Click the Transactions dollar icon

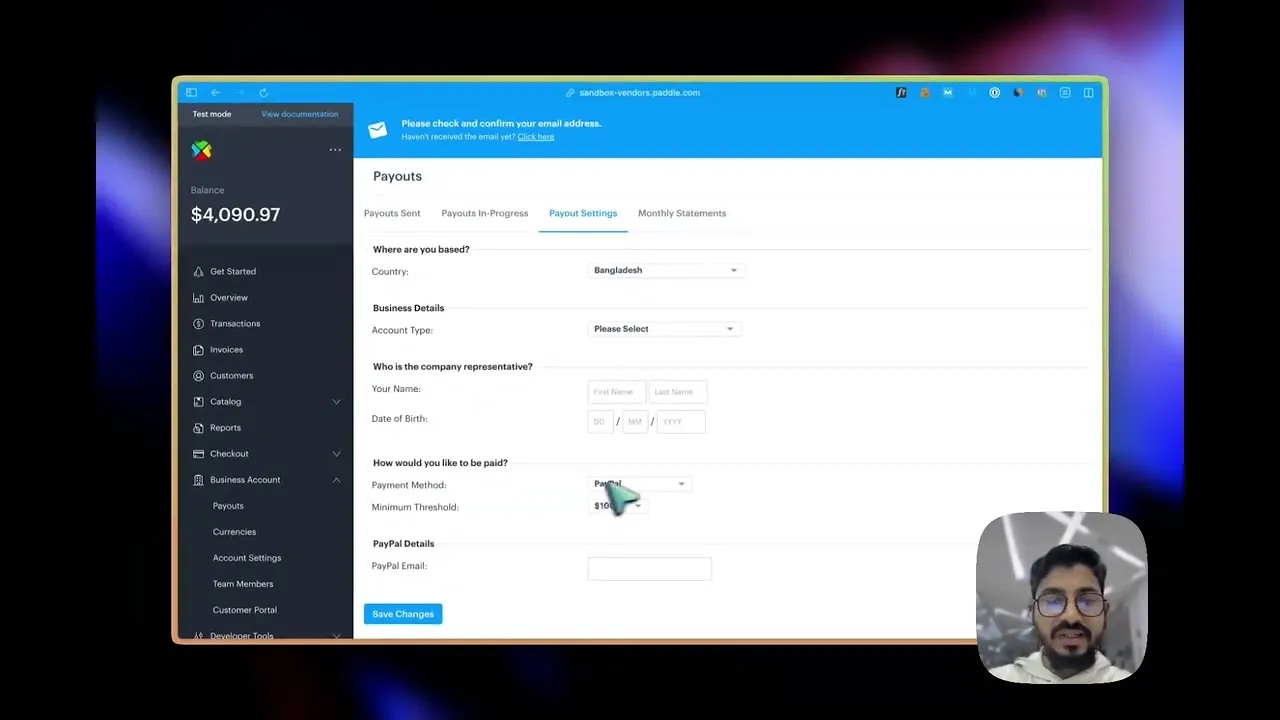point(198,324)
